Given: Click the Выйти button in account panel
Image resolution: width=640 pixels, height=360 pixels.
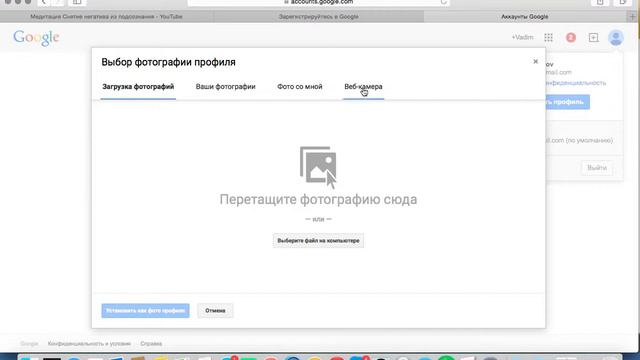Looking at the screenshot, I should click(597, 168).
